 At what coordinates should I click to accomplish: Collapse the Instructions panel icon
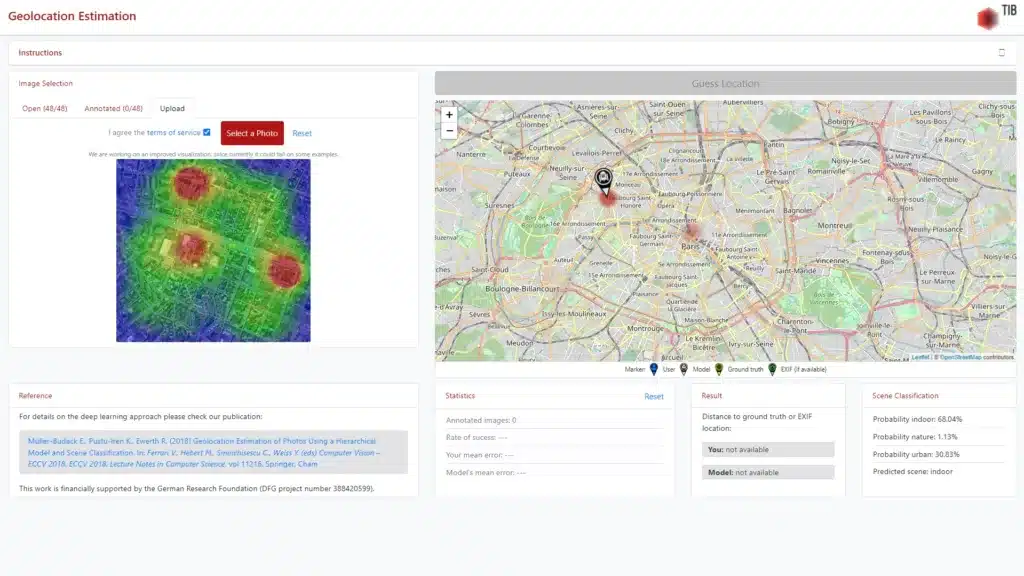(x=1001, y=53)
